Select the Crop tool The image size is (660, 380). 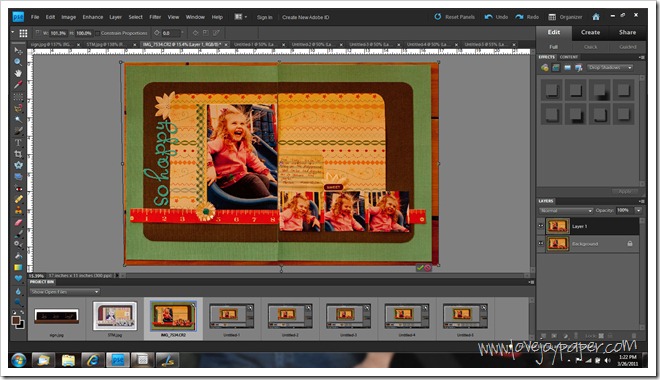(x=18, y=154)
